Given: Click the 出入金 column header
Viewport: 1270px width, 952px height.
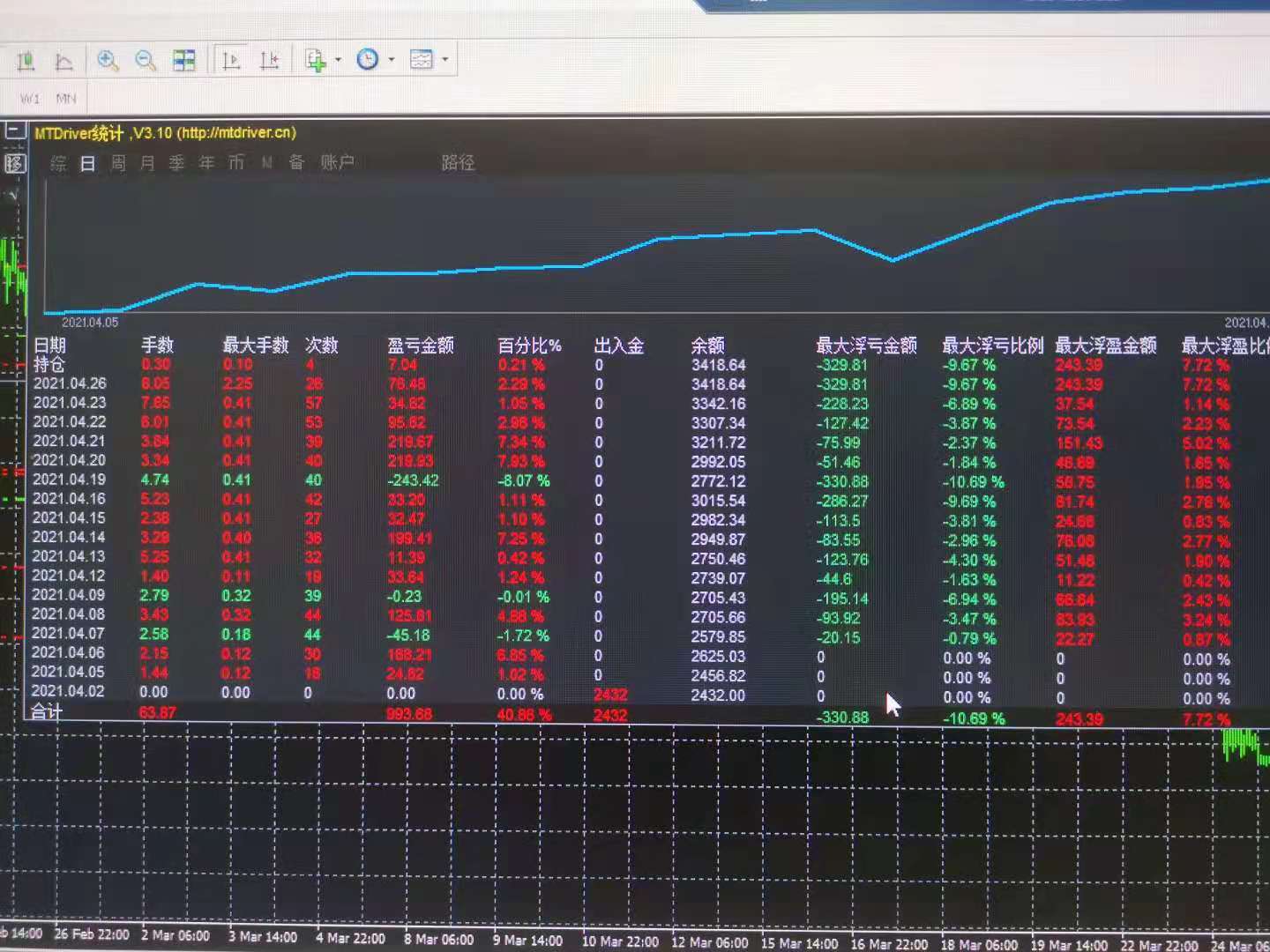Looking at the screenshot, I should pos(619,345).
